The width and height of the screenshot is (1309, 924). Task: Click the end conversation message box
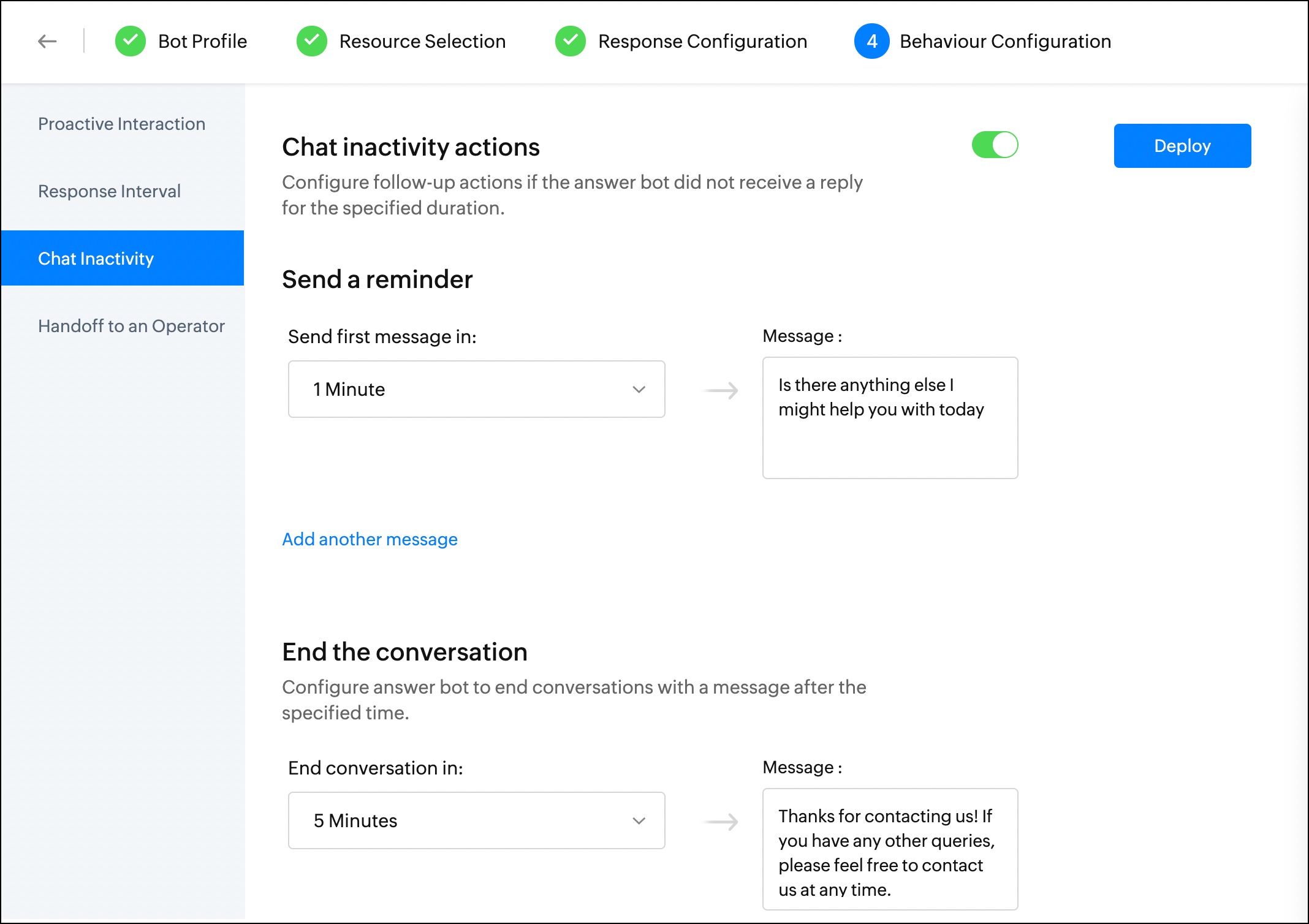(x=890, y=849)
